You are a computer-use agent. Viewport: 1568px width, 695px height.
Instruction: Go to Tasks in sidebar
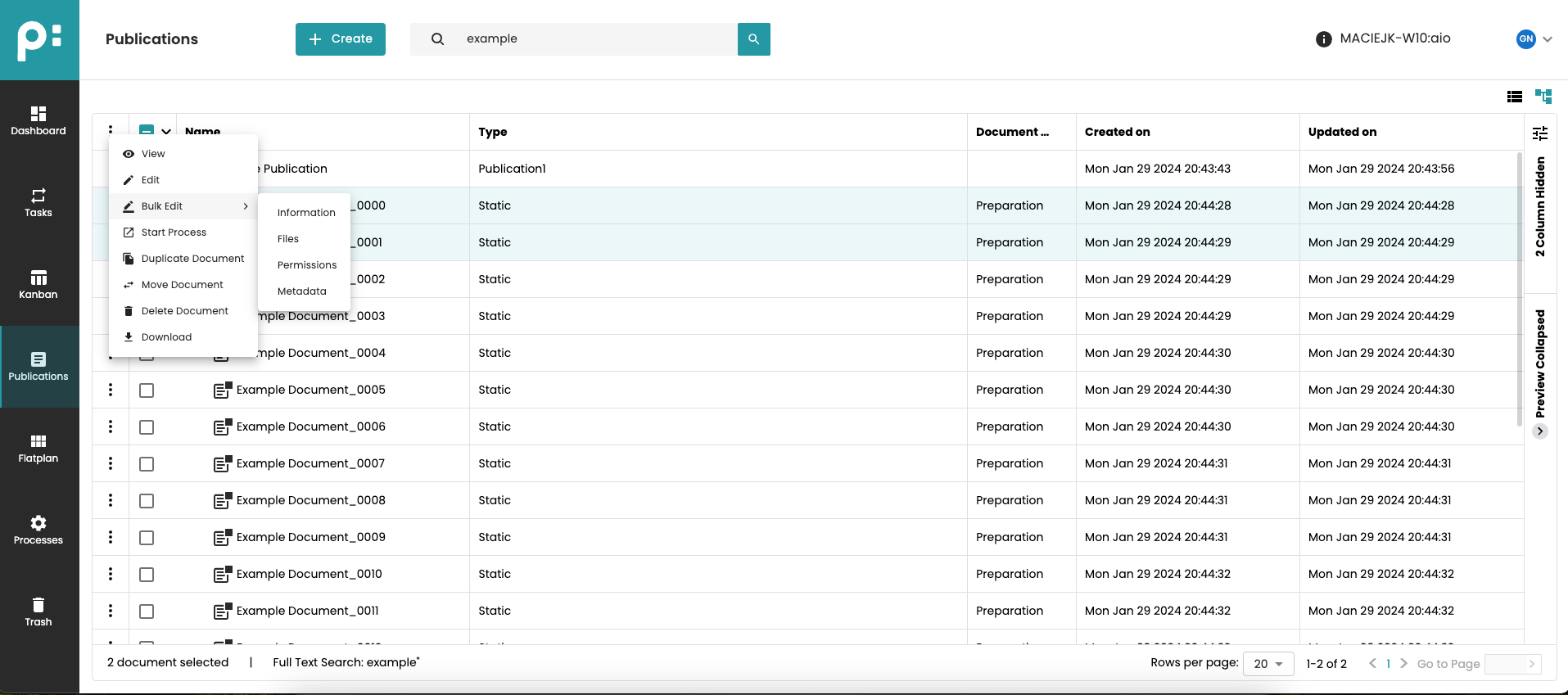pyautogui.click(x=38, y=202)
